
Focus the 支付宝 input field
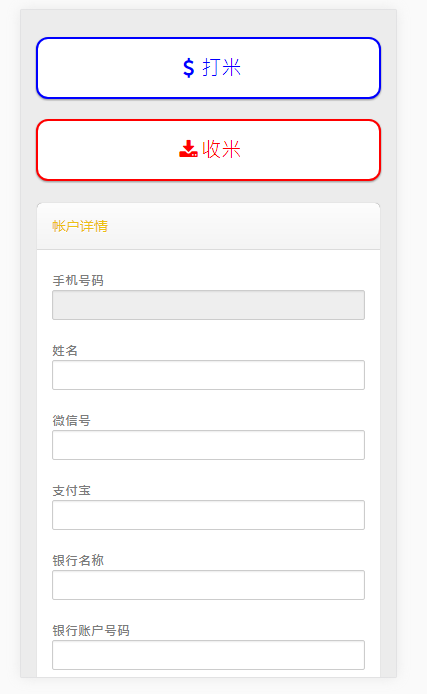click(208, 515)
